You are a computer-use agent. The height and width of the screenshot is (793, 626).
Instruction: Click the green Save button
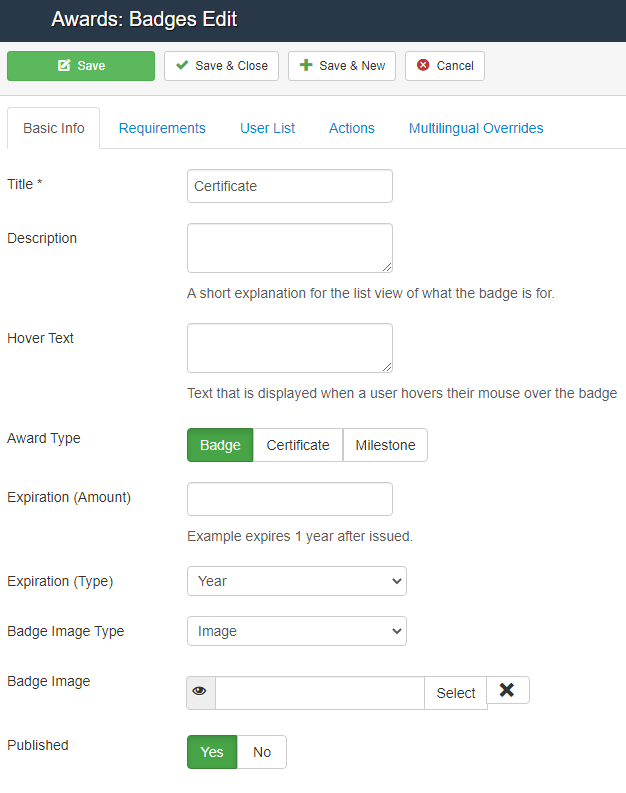(x=81, y=66)
